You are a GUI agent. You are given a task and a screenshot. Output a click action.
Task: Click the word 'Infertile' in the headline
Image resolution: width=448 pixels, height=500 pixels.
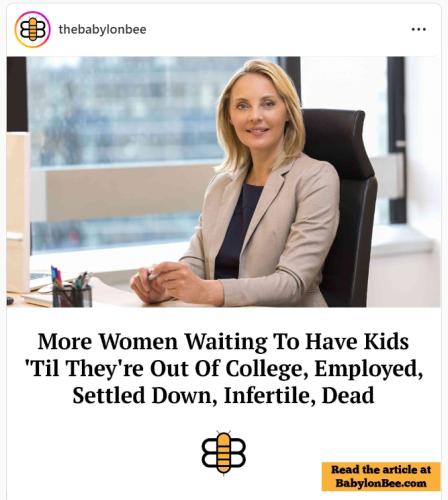tap(269, 395)
